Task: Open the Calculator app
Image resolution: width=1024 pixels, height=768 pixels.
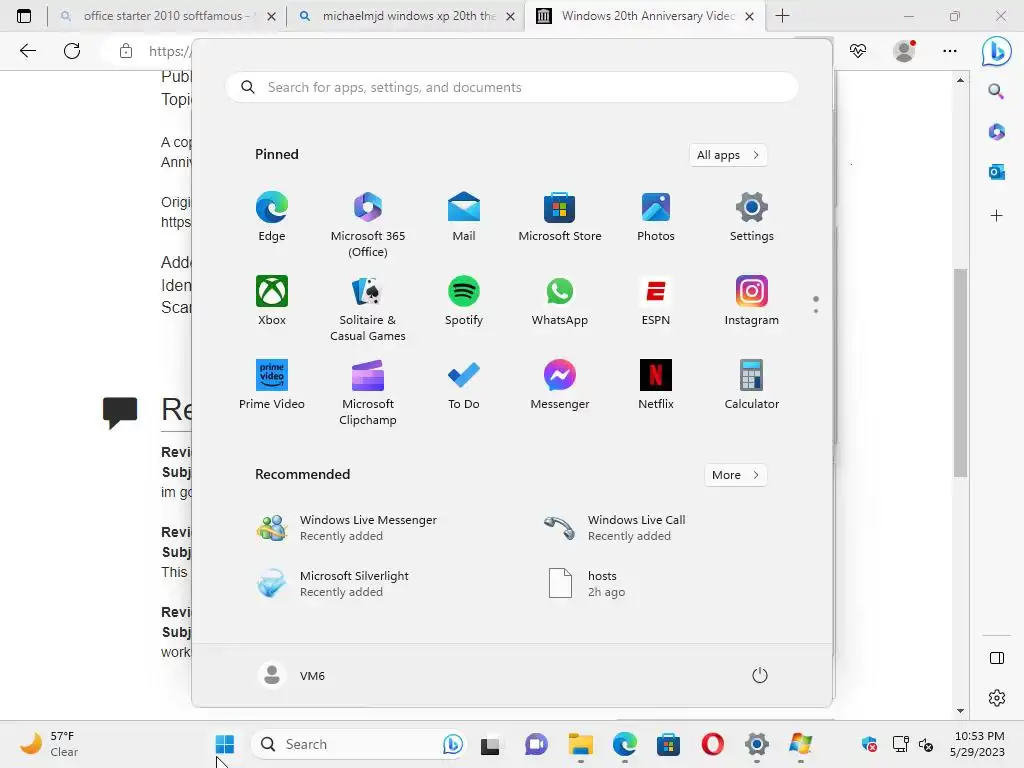Action: click(752, 385)
